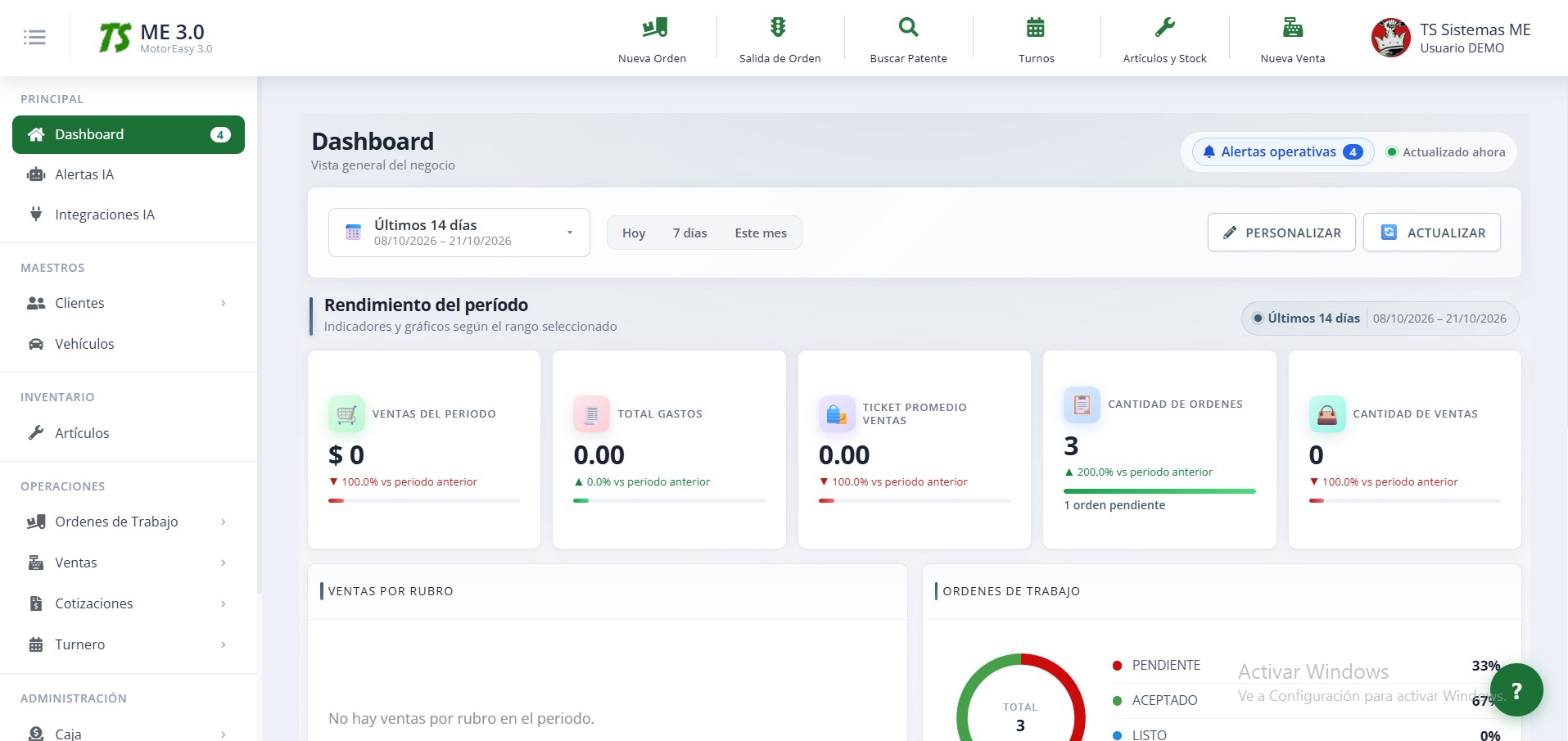Click the Últimos 14 días period badge

pyautogui.click(x=1380, y=319)
